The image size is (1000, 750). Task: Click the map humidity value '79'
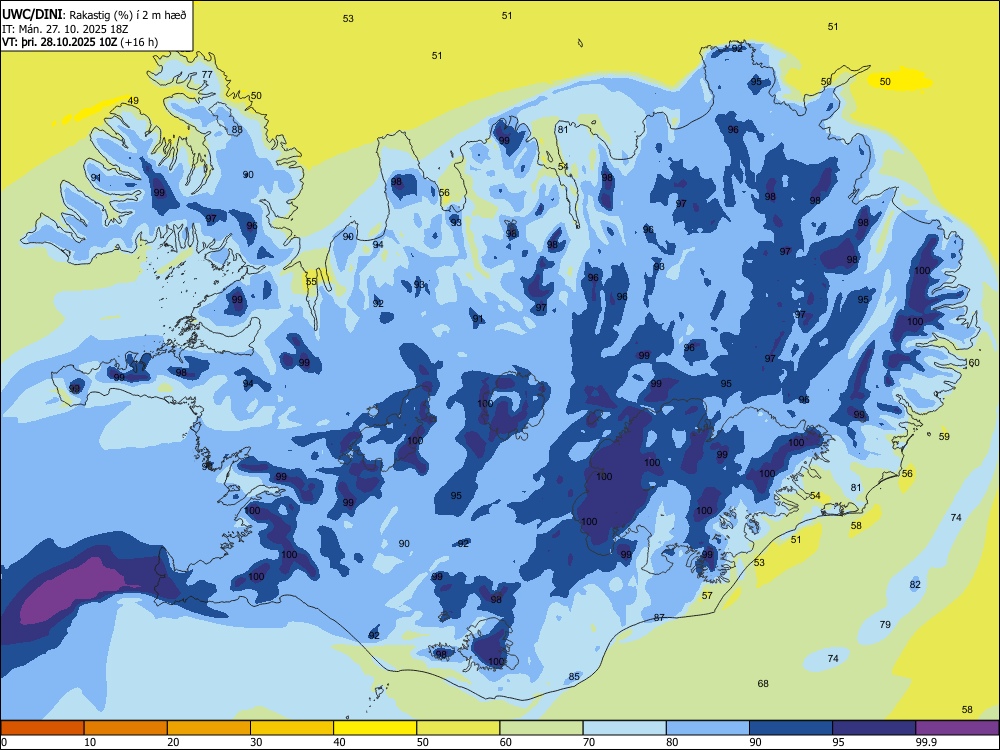click(885, 624)
